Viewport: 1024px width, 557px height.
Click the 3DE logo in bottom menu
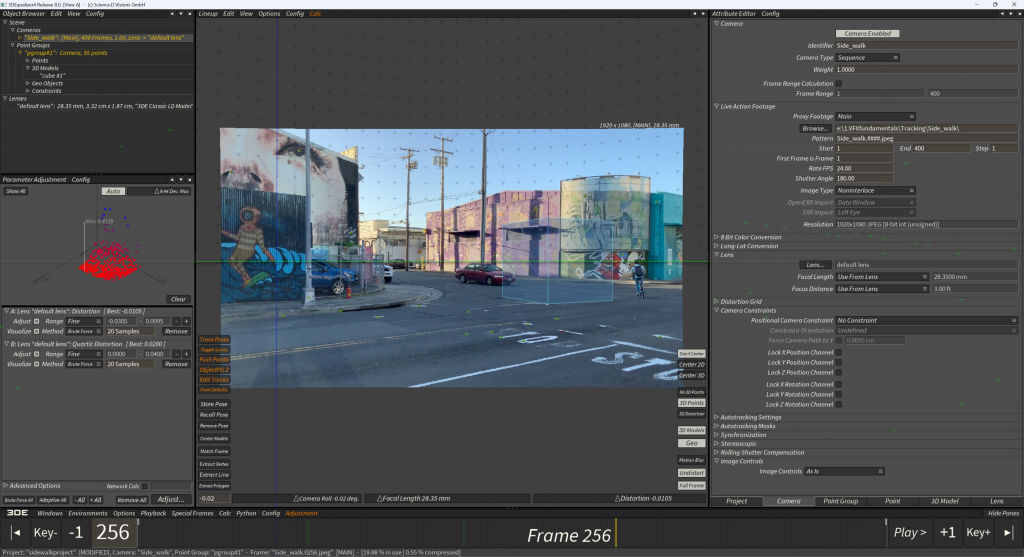click(x=17, y=513)
